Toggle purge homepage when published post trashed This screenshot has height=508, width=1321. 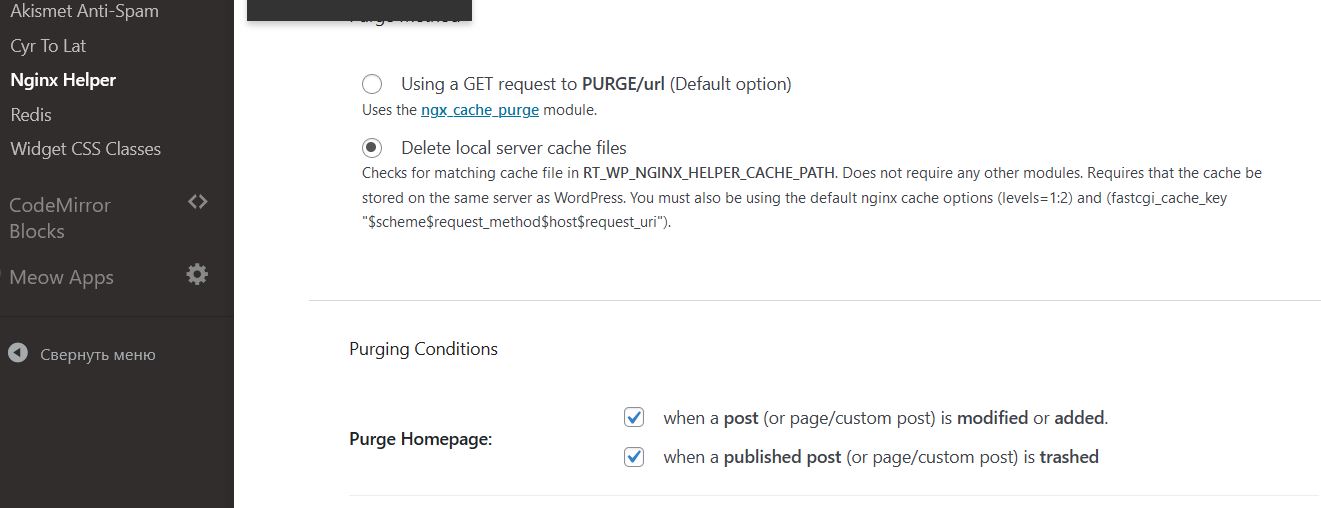coord(633,457)
